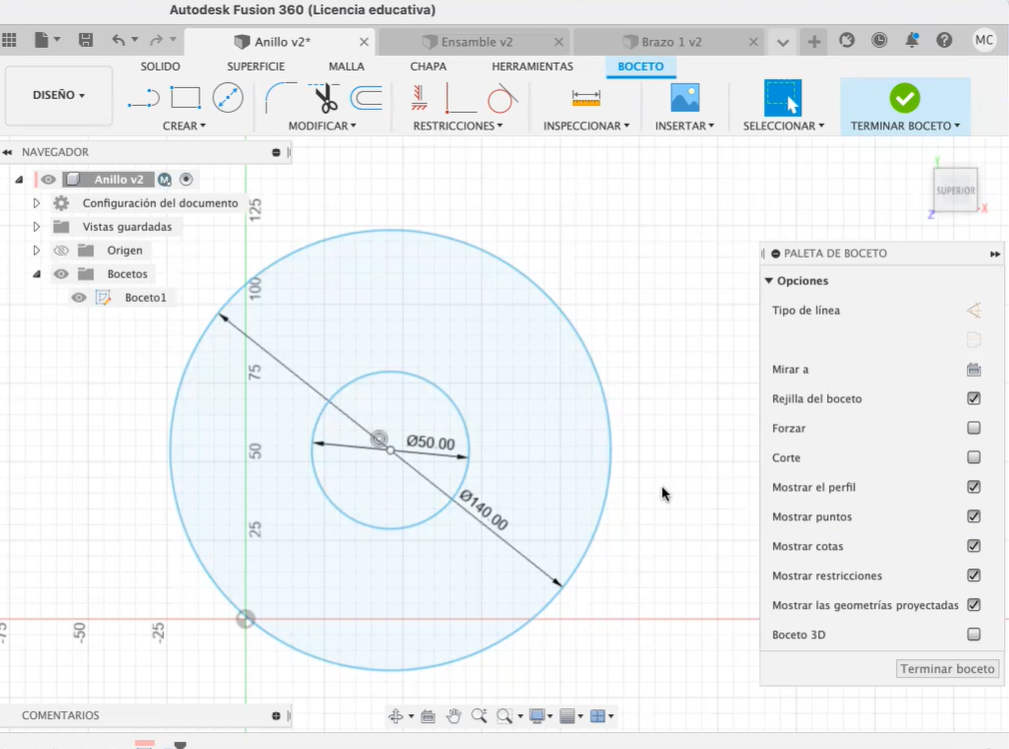The width and height of the screenshot is (1009, 749).
Task: Switch to the SOLIDO tab
Action: (x=160, y=66)
